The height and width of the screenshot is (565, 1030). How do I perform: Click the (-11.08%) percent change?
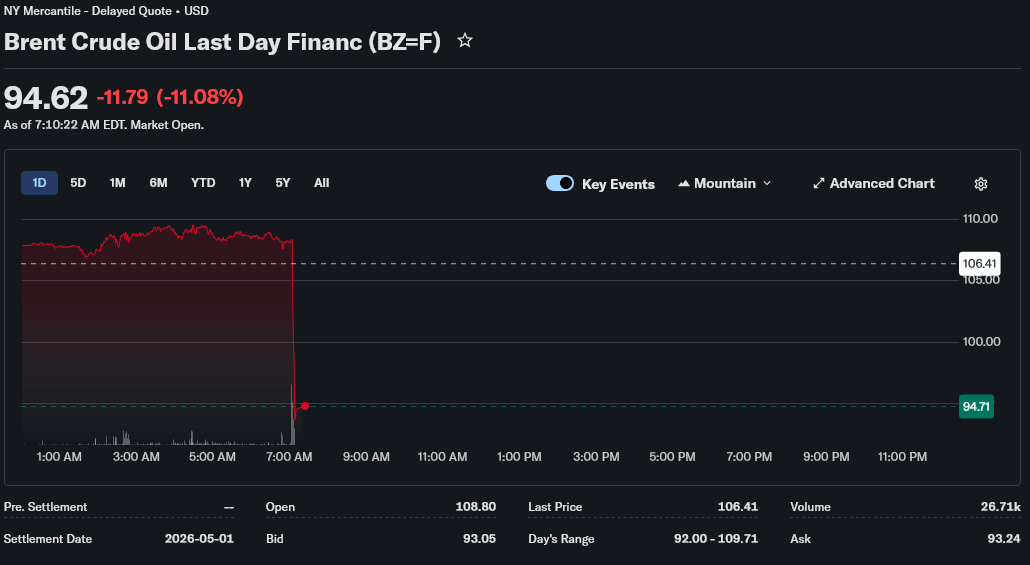(x=200, y=97)
